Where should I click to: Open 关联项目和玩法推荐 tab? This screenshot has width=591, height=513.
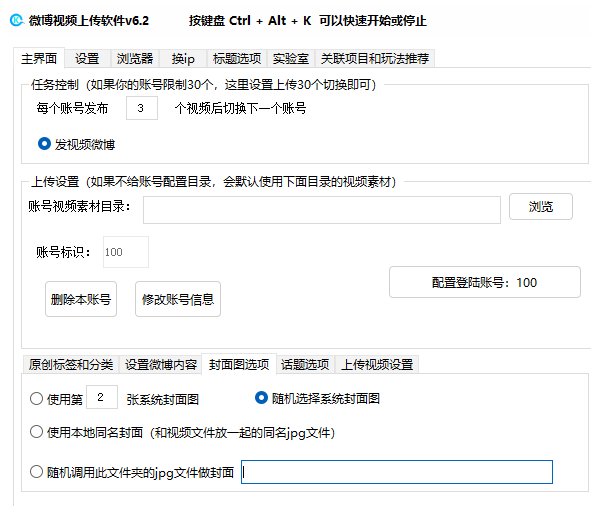pyautogui.click(x=375, y=59)
